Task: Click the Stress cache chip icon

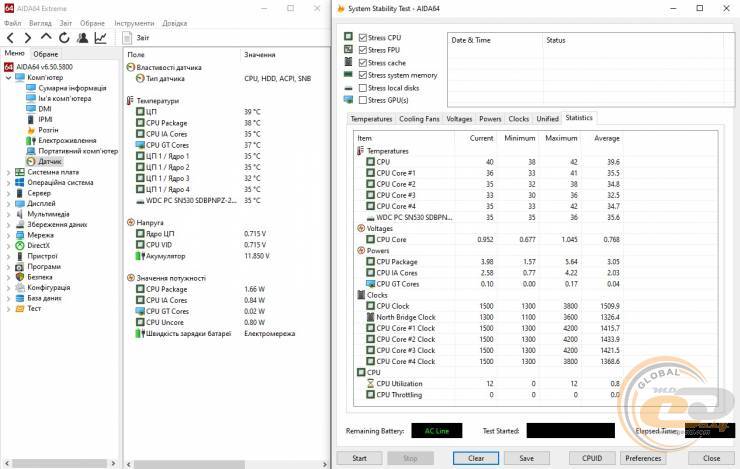Action: (348, 62)
